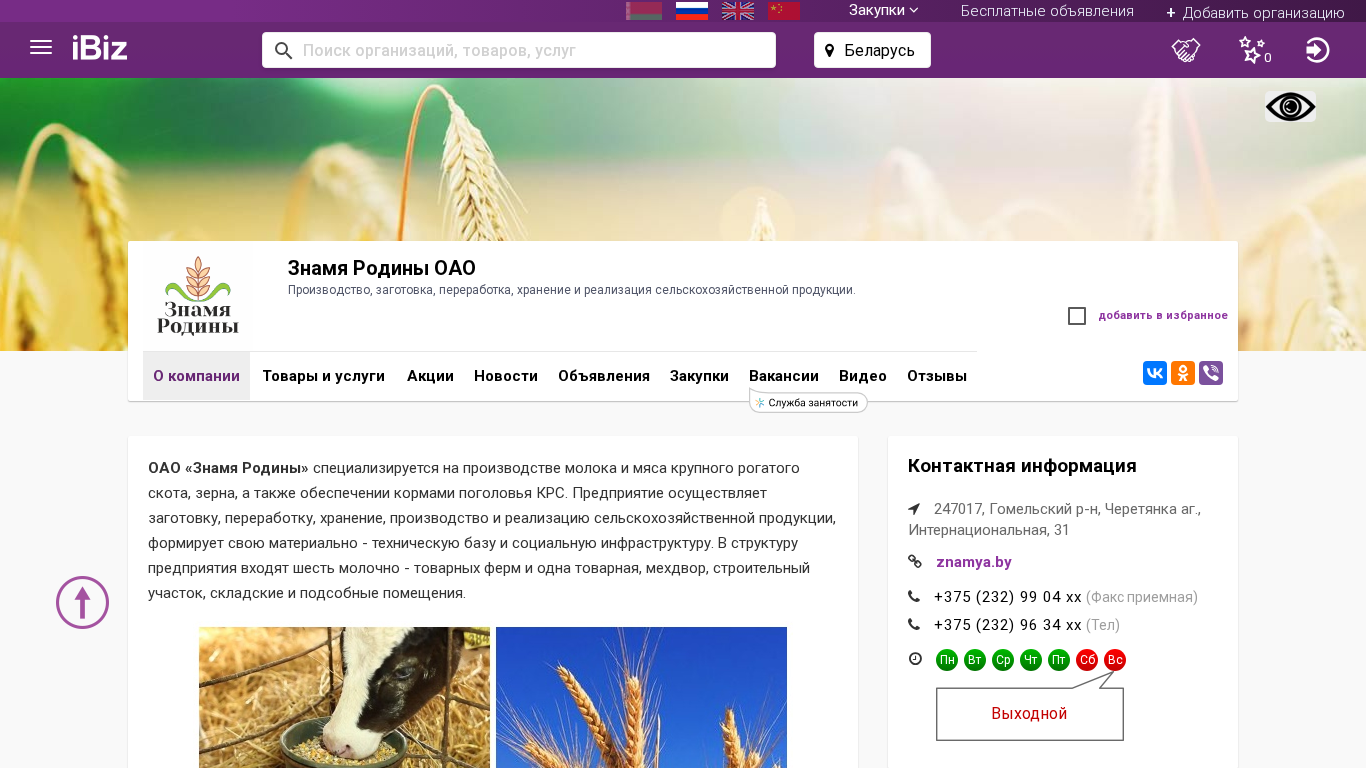Select Tuesday (Вт) schedule circle
The width and height of the screenshot is (1366, 768).
pyautogui.click(x=975, y=660)
